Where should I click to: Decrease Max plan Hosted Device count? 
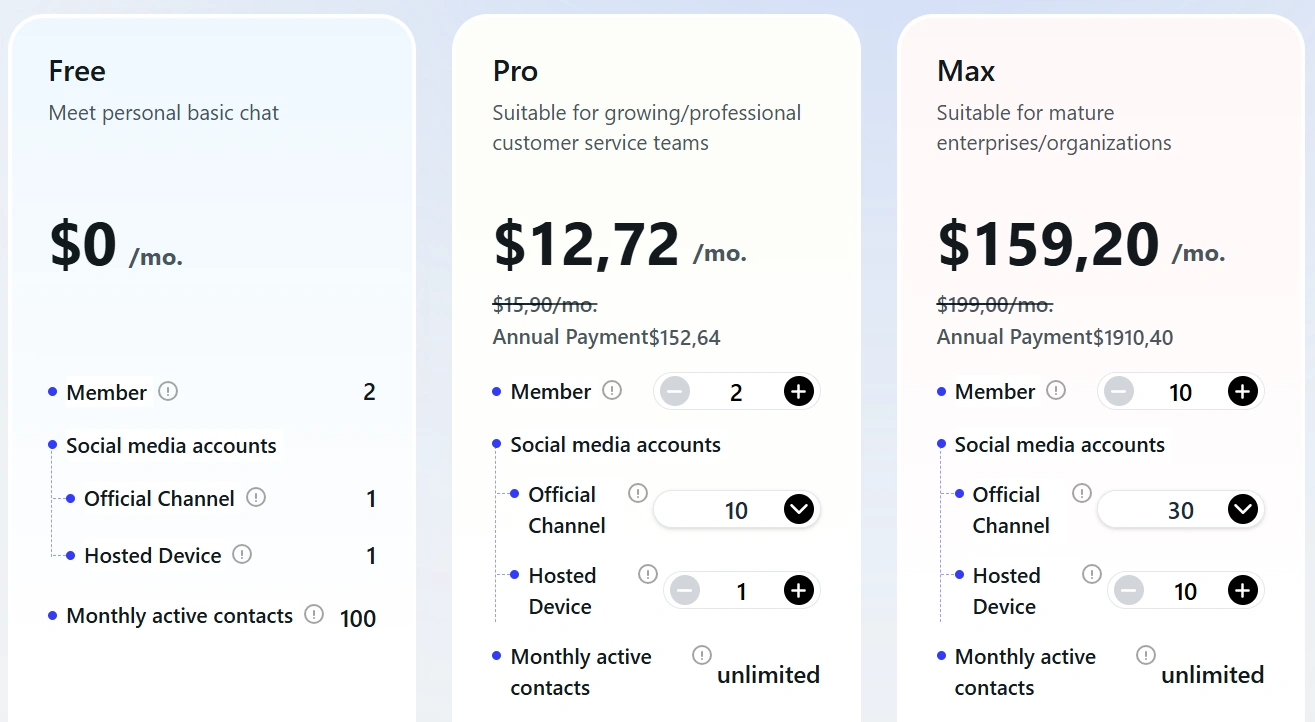pos(1129,591)
